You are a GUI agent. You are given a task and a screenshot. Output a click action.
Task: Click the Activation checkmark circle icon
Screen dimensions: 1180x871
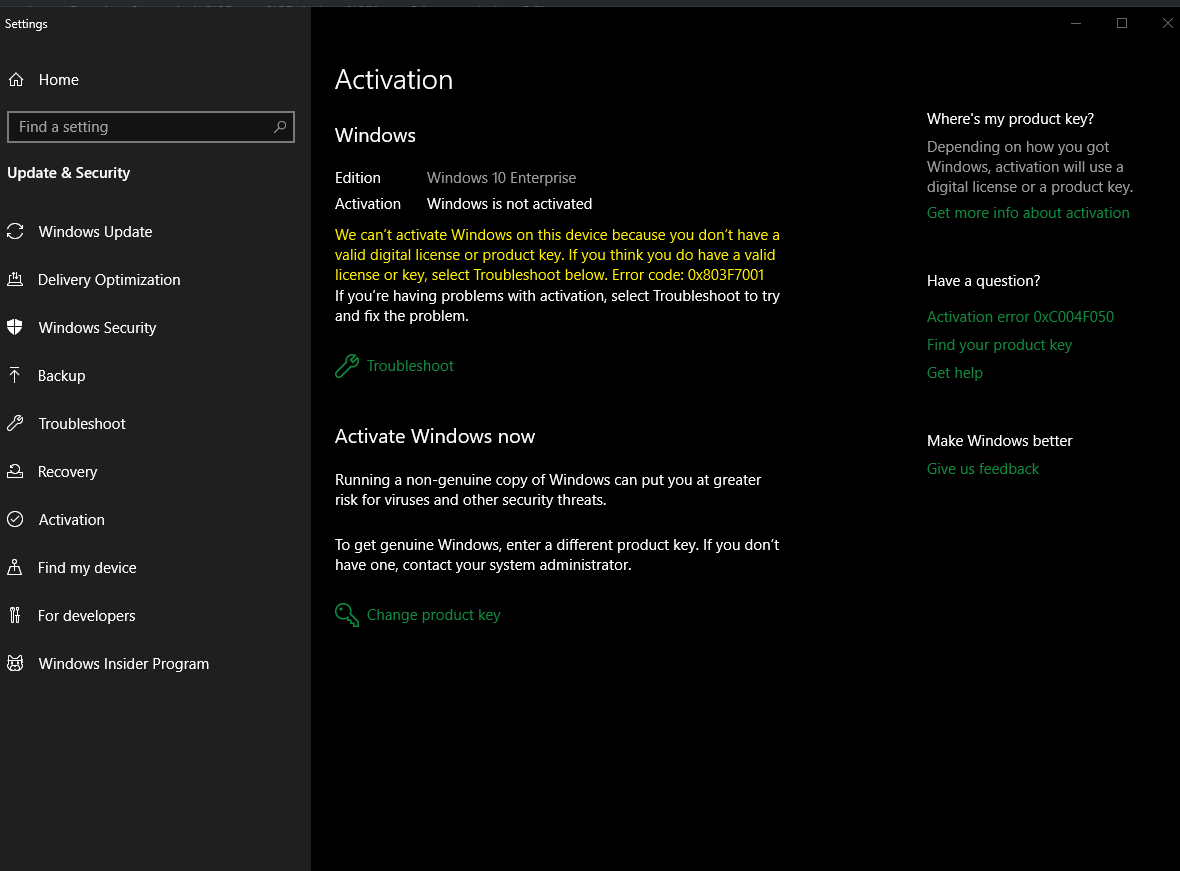[15, 519]
